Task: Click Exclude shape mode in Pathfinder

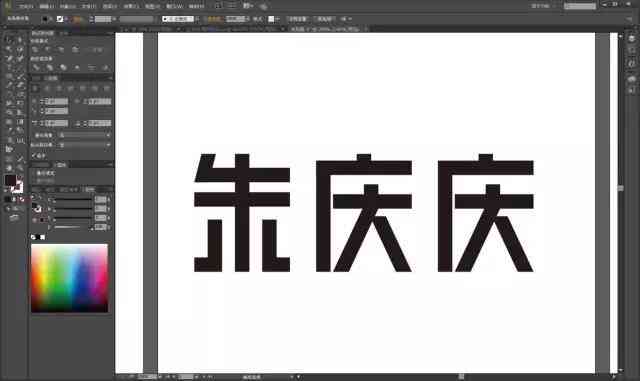Action: [75, 49]
